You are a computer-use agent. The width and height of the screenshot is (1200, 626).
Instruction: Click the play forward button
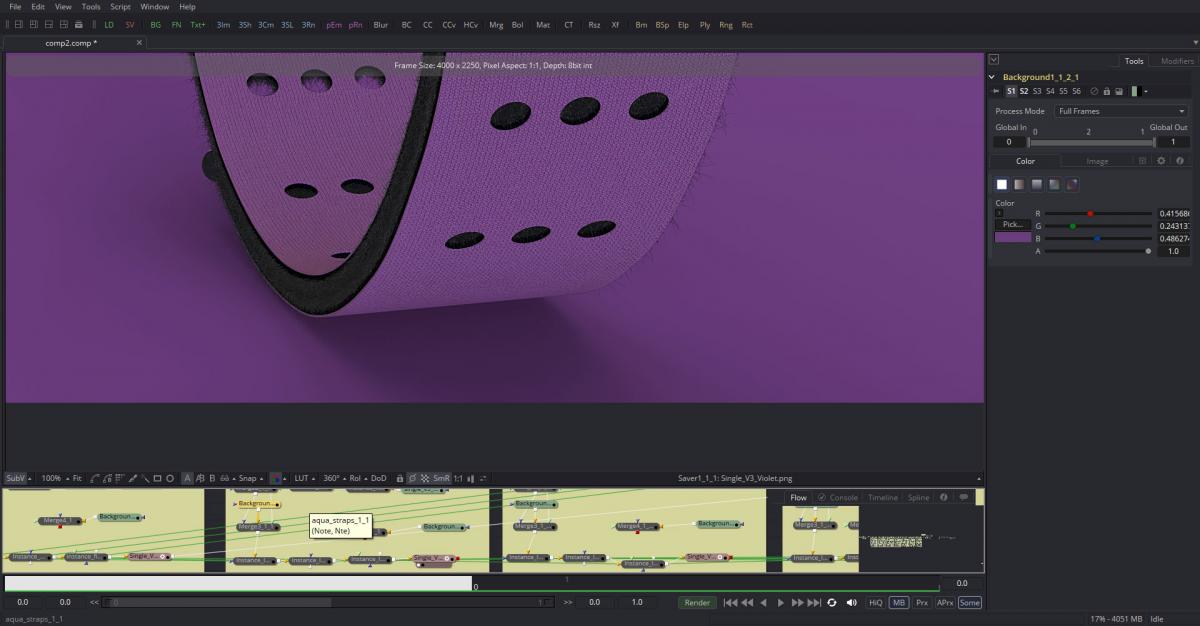[x=781, y=603]
